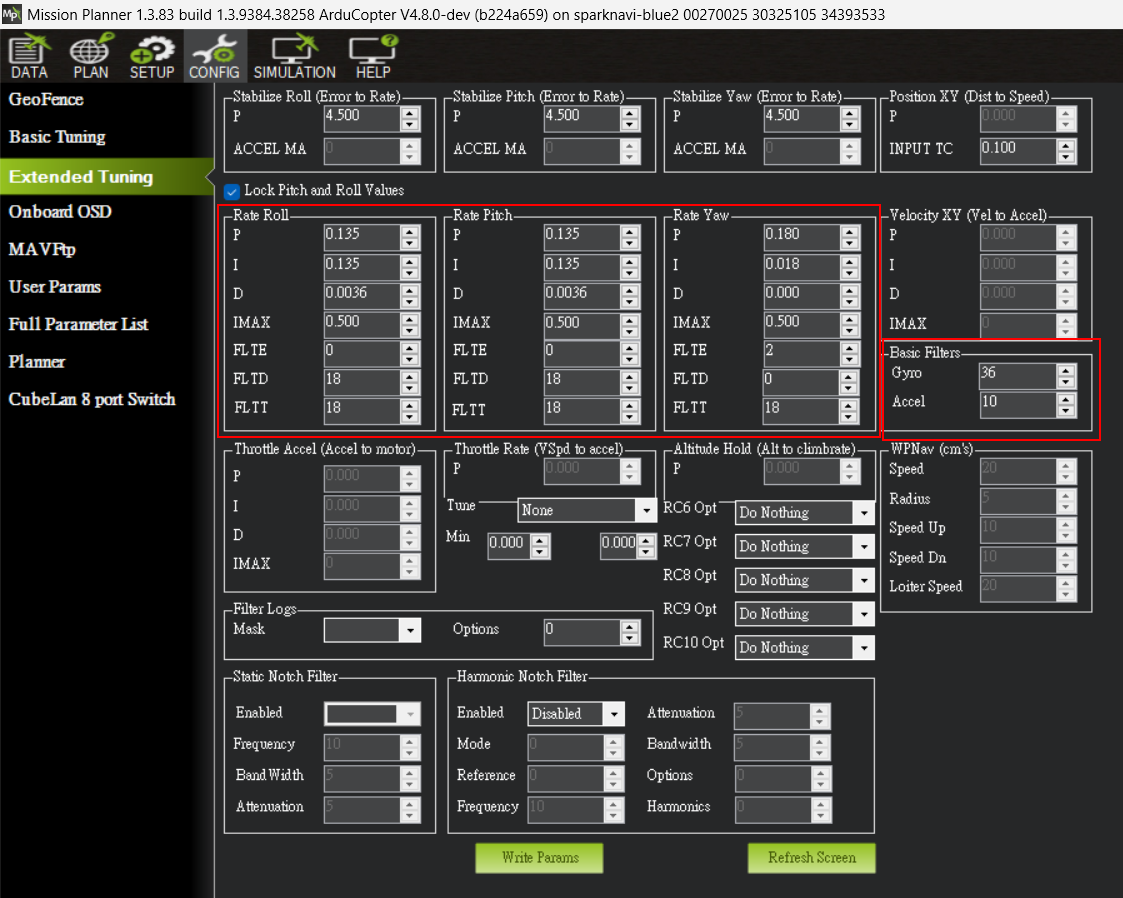
Task: Click the Write Params button
Action: [x=539, y=858]
